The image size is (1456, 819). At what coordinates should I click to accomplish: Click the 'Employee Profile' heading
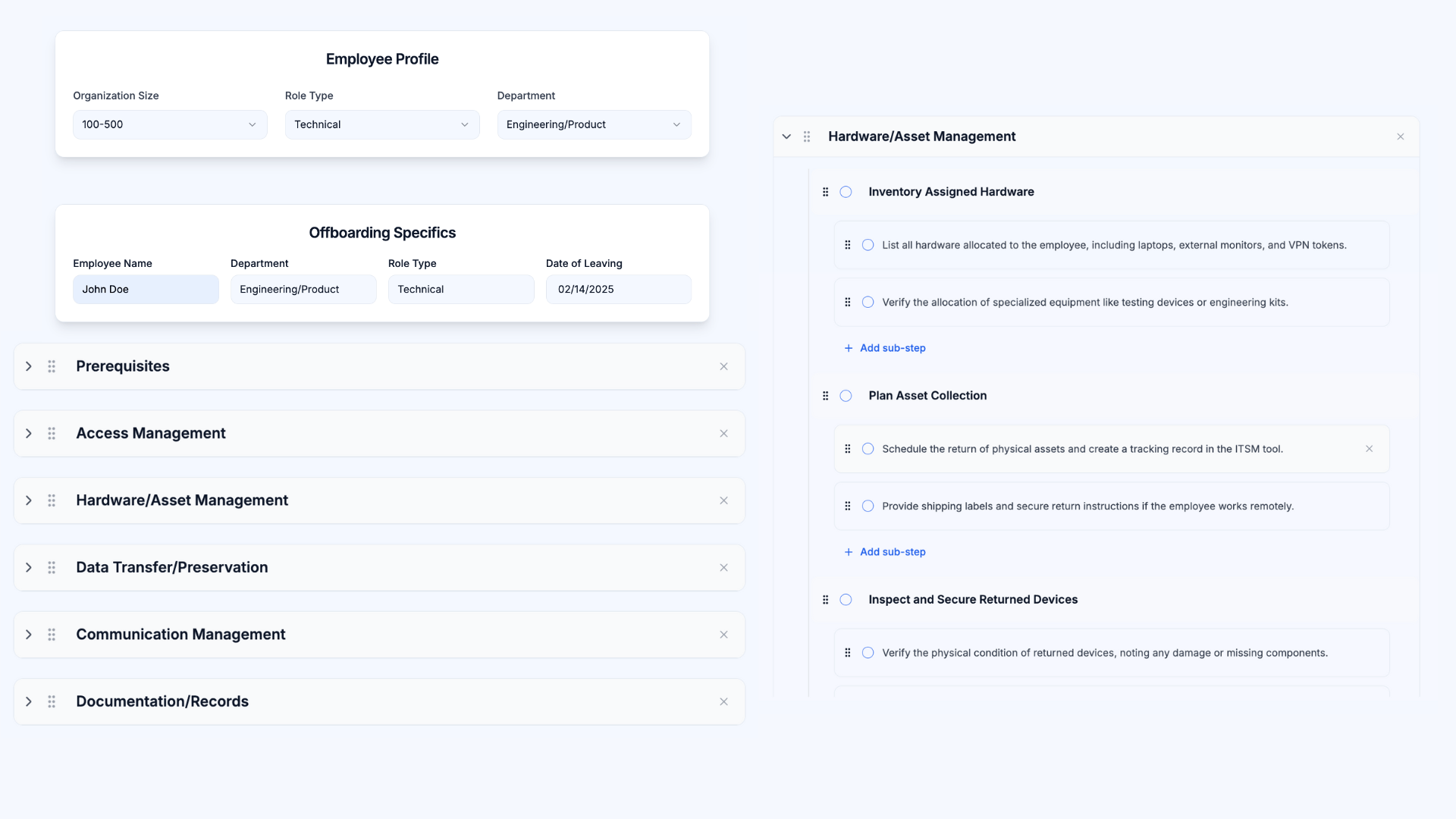tap(382, 59)
